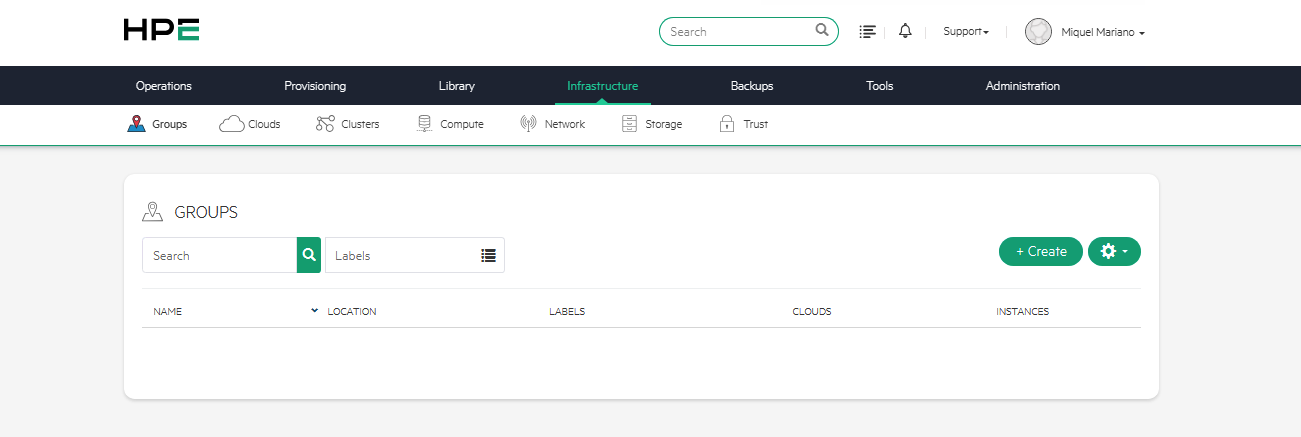Open the Labels filter dropdown
This screenshot has width=1301, height=437.
[x=415, y=255]
